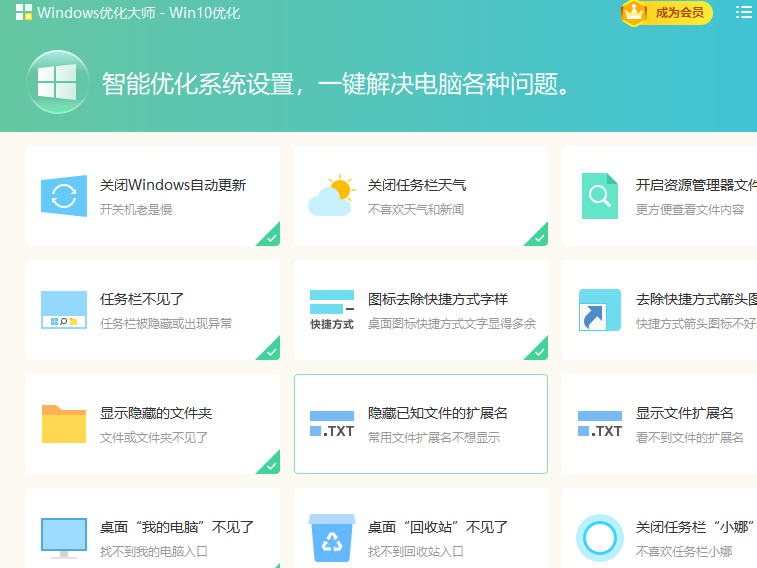Select 桌面"回收站"不见了 title text

[x=438, y=526]
